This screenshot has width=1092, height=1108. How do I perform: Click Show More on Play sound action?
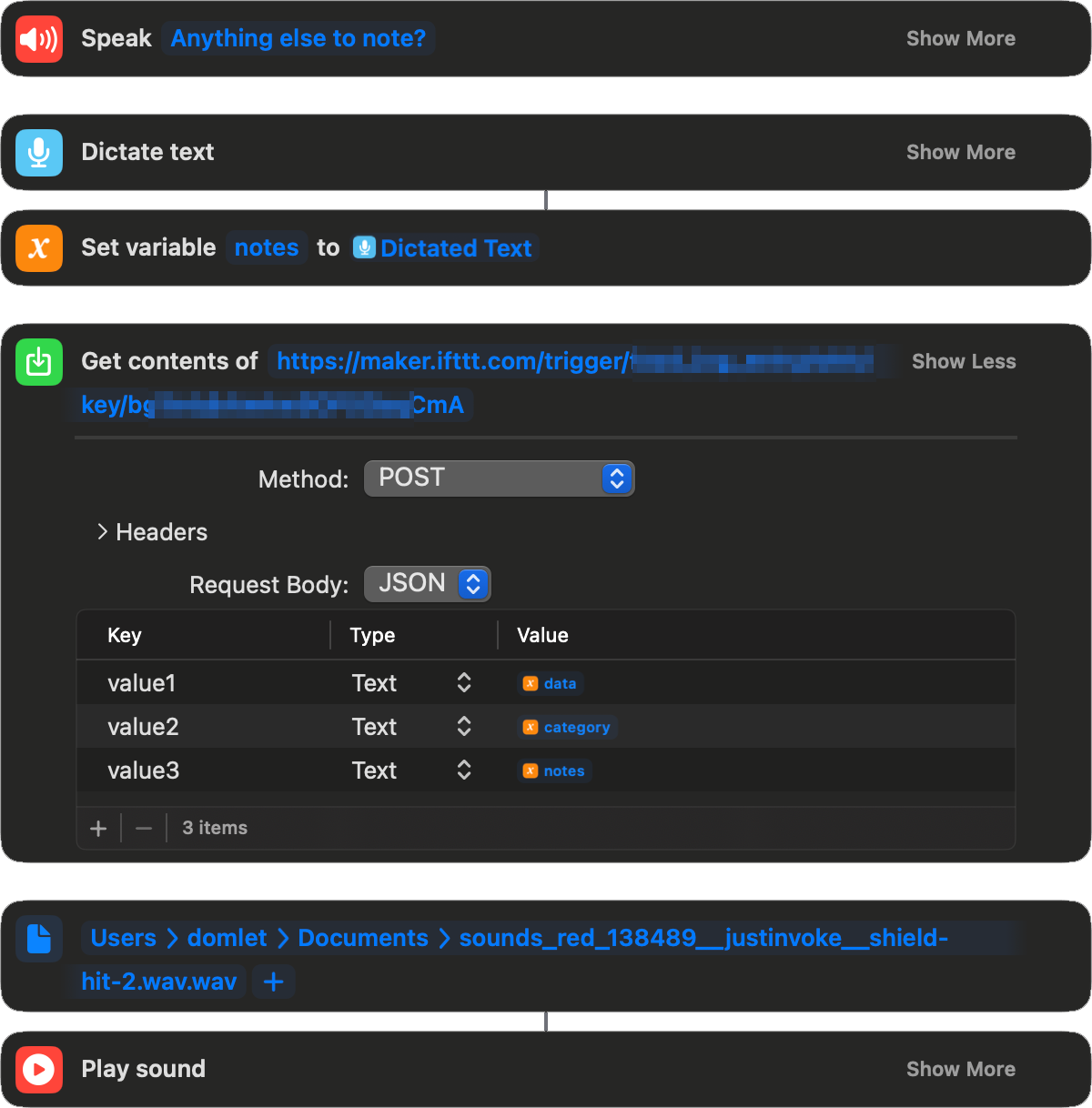[961, 1069]
